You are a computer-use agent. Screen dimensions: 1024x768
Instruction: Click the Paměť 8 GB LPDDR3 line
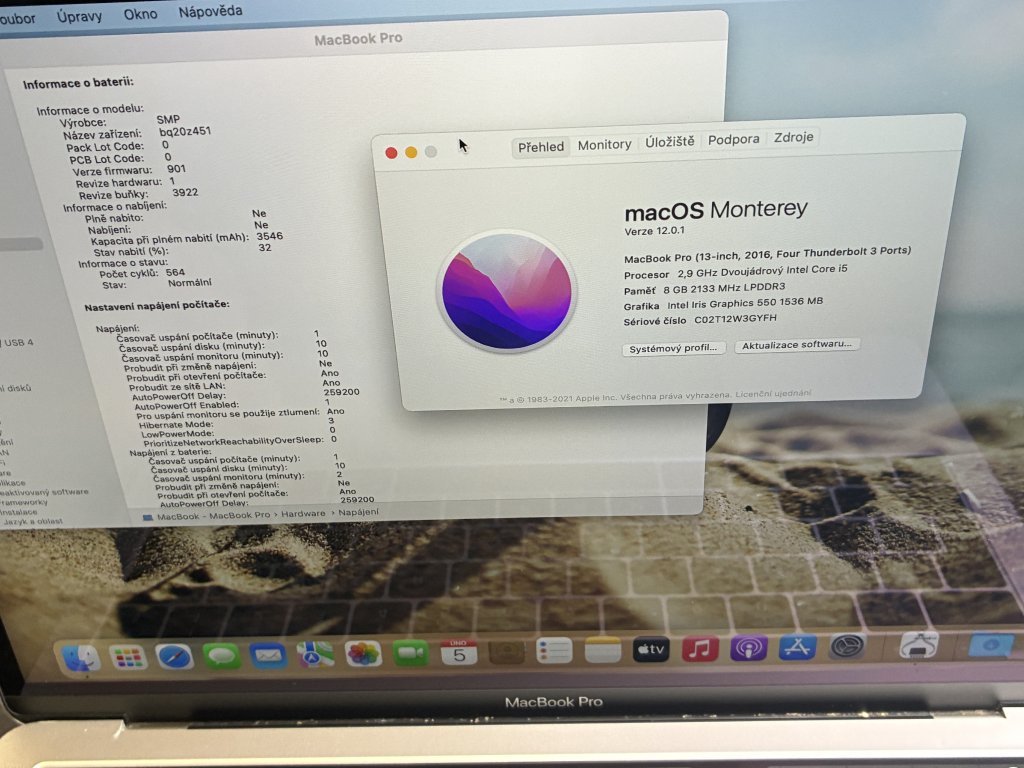(x=705, y=289)
